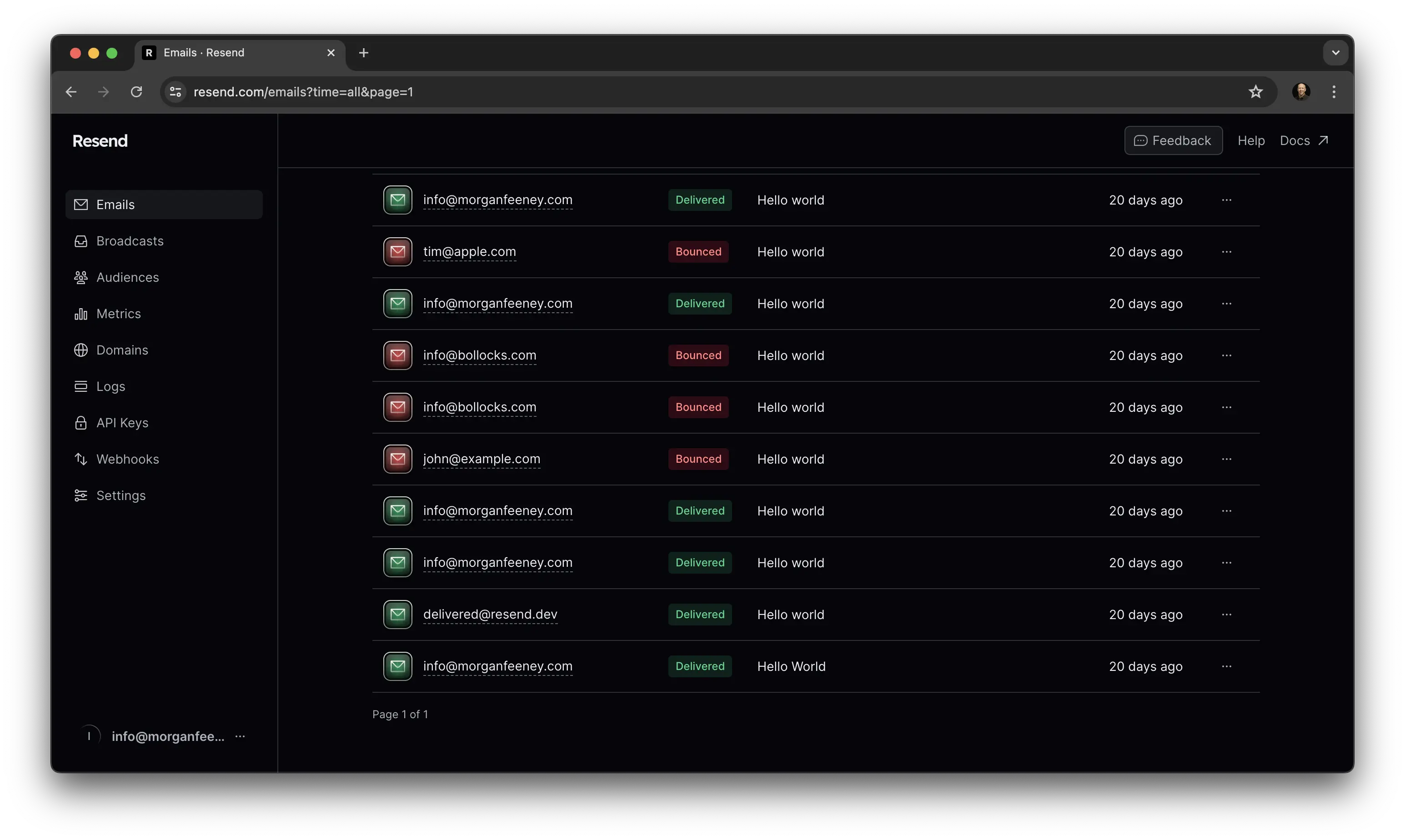
Task: Open Domains using the globe icon
Action: coord(81,350)
